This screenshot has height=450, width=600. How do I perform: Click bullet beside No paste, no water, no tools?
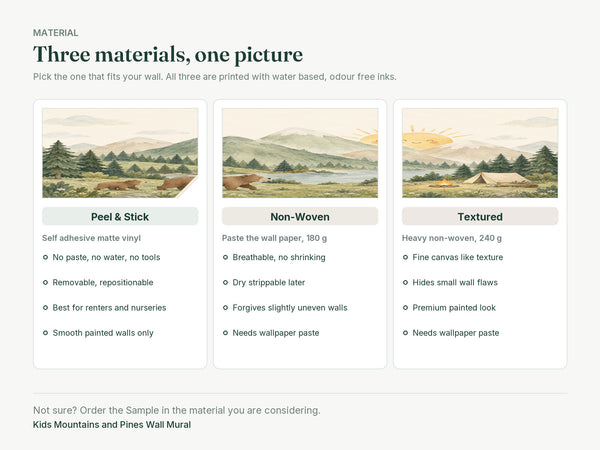click(x=45, y=257)
